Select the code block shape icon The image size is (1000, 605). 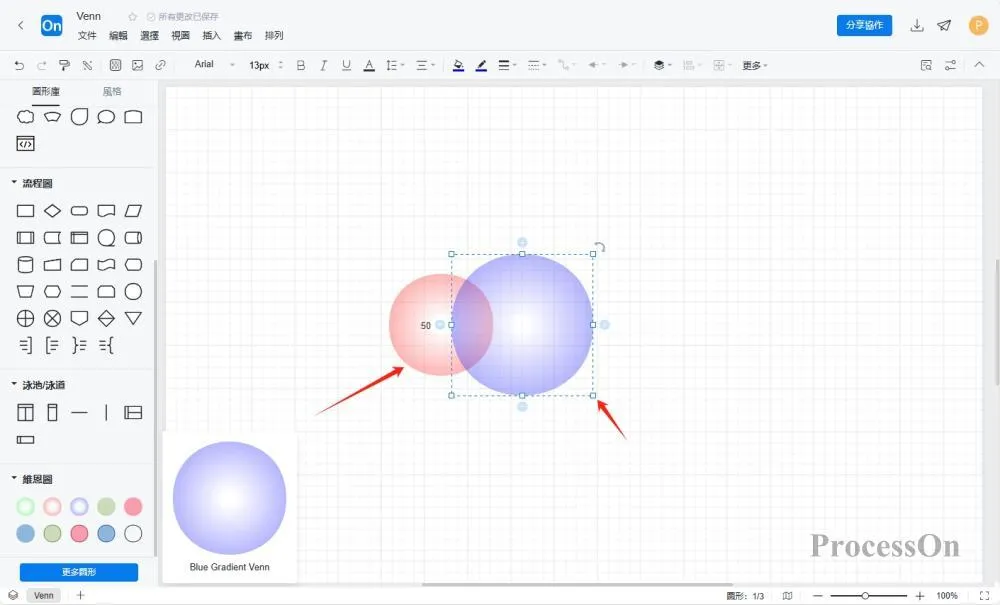click(x=26, y=144)
